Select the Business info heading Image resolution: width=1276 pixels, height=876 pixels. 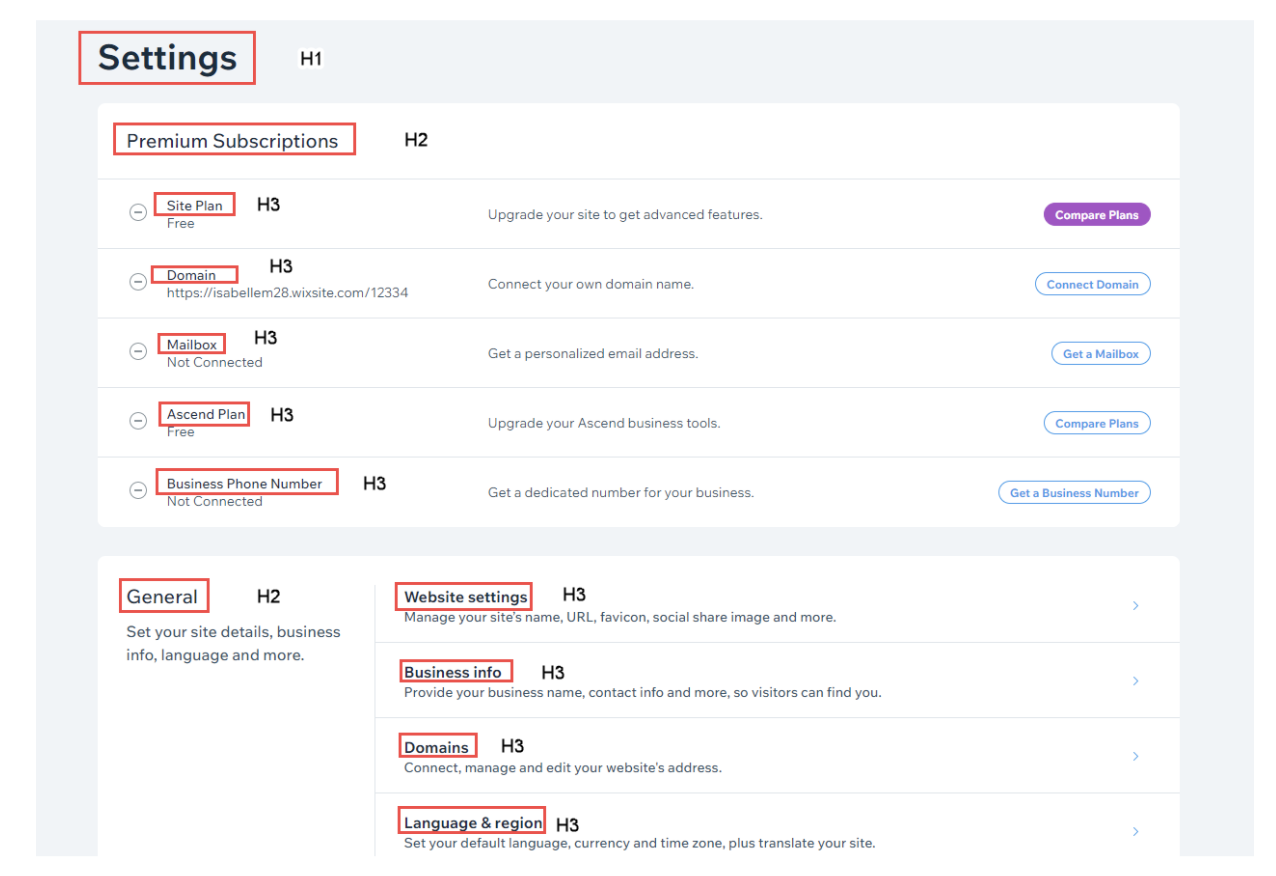(453, 672)
